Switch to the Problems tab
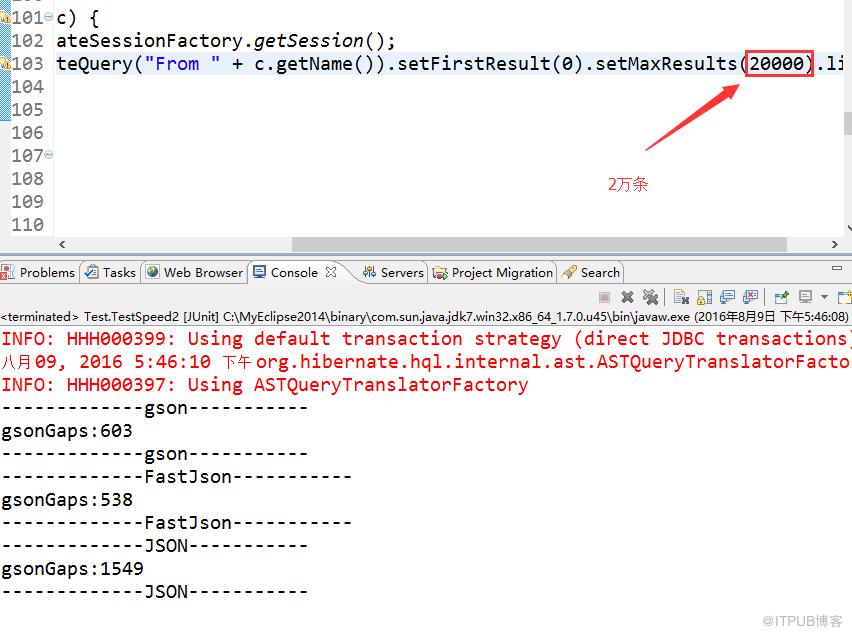Image resolution: width=852 pixels, height=636 pixels. click(x=38, y=272)
